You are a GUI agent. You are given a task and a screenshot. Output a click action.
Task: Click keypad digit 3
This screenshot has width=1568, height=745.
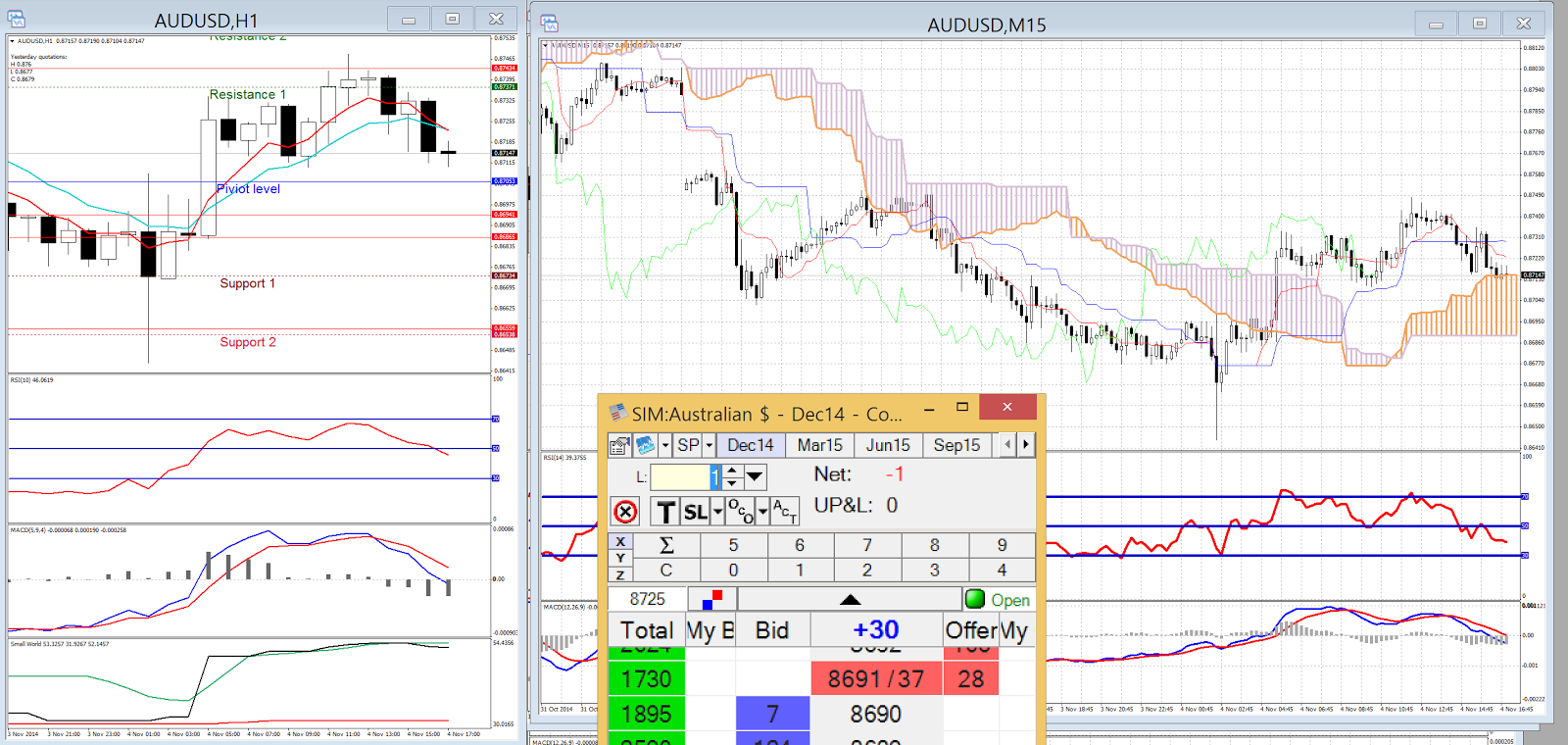pyautogui.click(x=934, y=571)
